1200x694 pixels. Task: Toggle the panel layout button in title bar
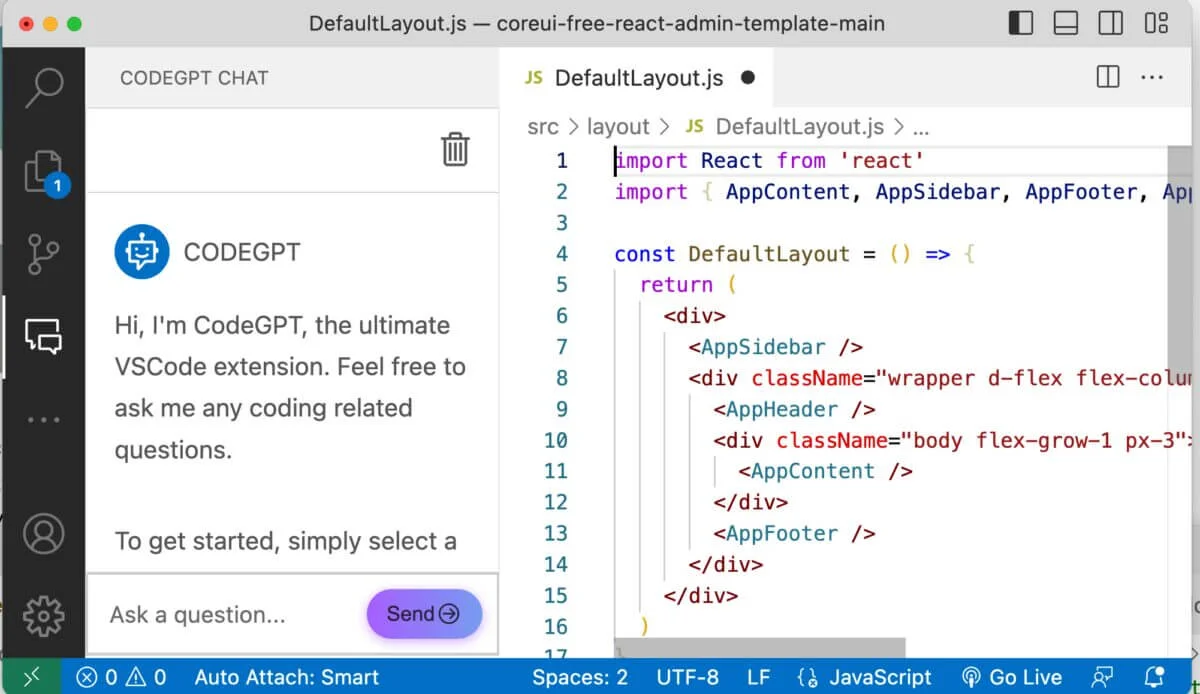click(x=1066, y=22)
